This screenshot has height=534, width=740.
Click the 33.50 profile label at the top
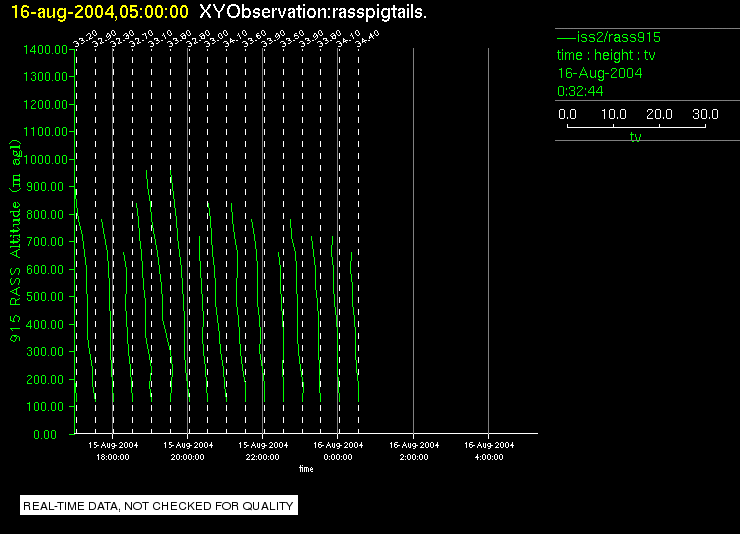click(292, 39)
